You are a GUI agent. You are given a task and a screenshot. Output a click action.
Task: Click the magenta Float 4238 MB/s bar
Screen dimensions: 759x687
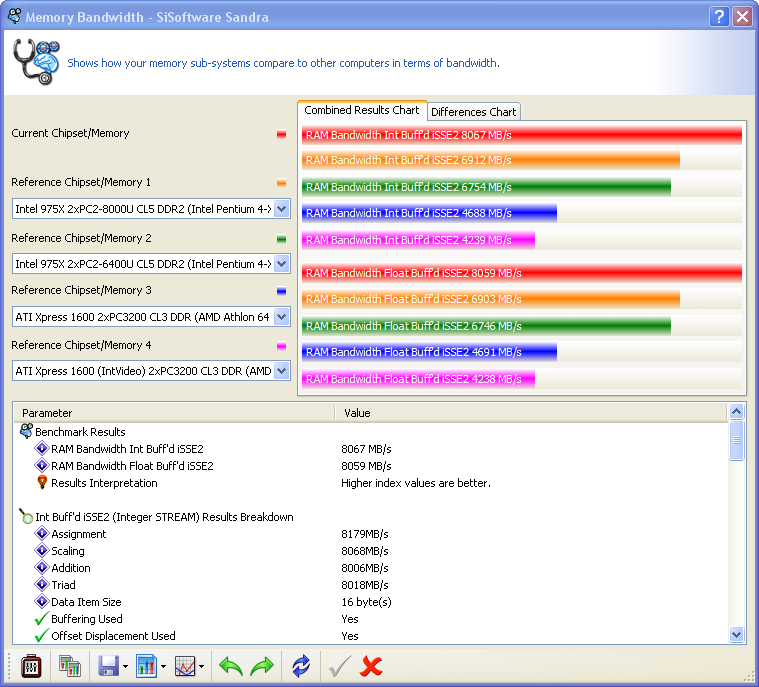pos(418,379)
